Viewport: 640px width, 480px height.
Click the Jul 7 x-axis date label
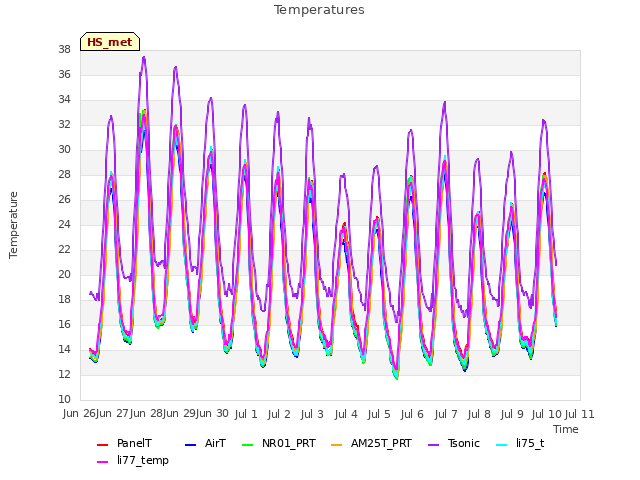click(446, 414)
